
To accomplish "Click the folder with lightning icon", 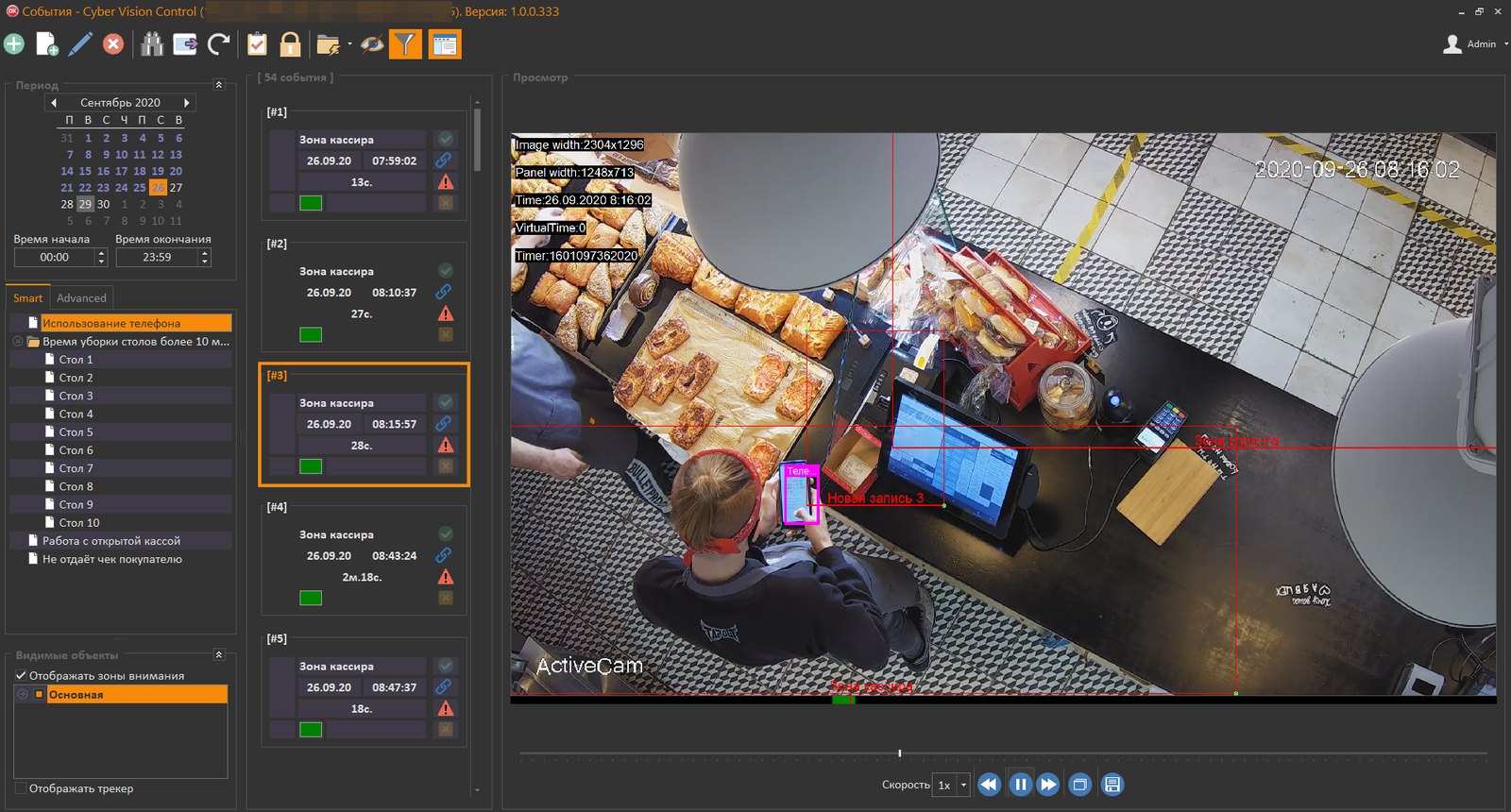I will click(329, 44).
